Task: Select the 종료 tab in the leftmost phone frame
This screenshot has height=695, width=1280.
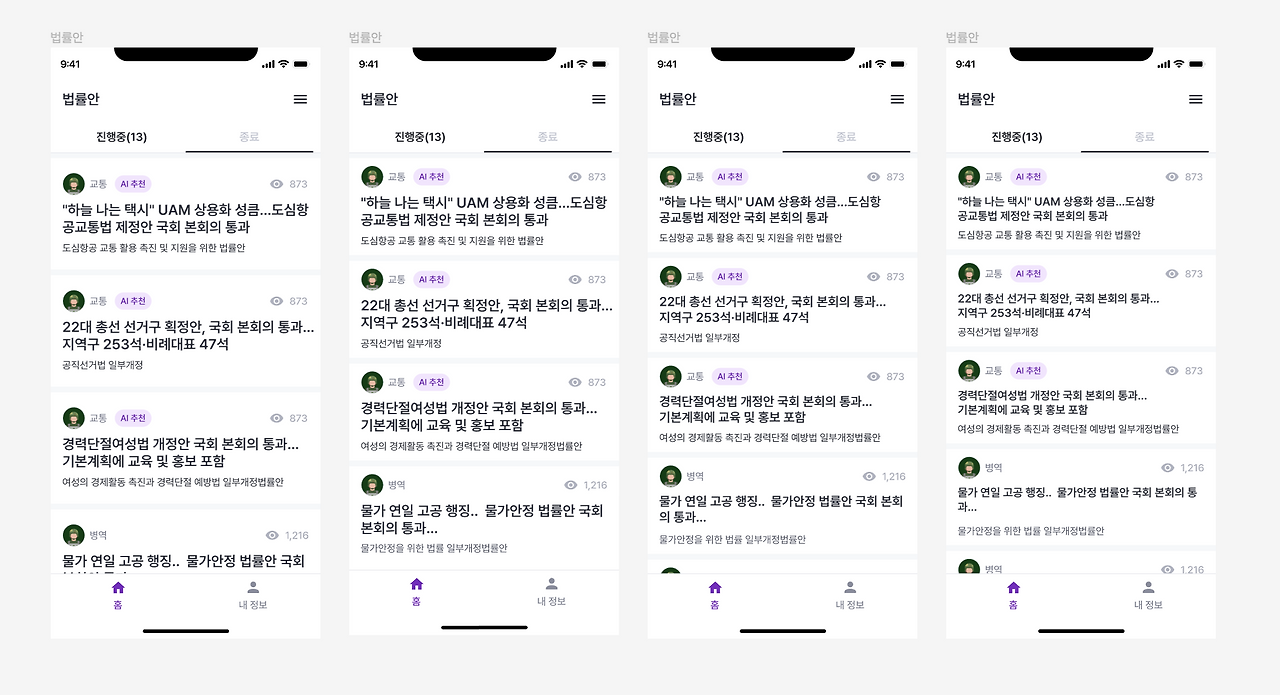Action: (x=249, y=137)
